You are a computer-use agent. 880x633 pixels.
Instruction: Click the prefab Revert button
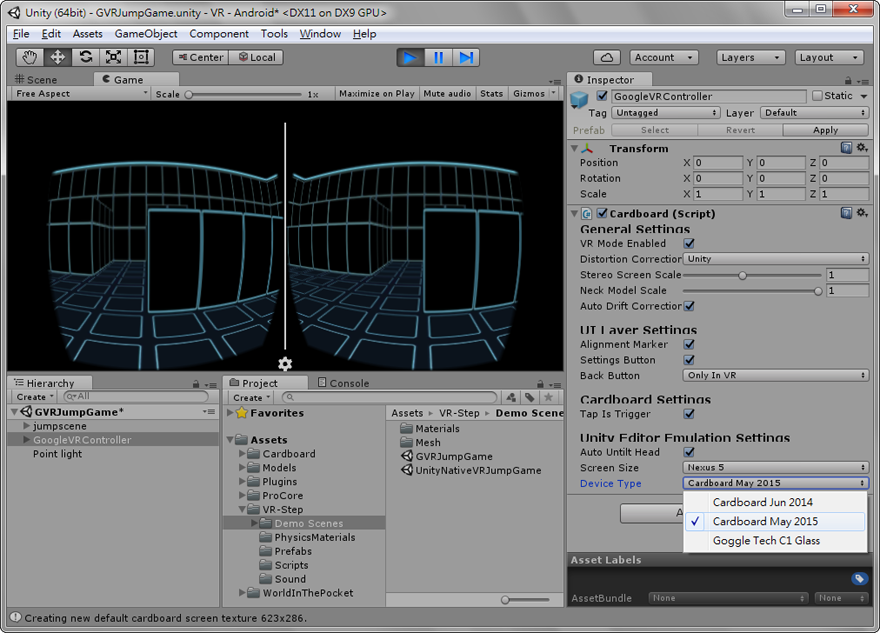pos(740,130)
